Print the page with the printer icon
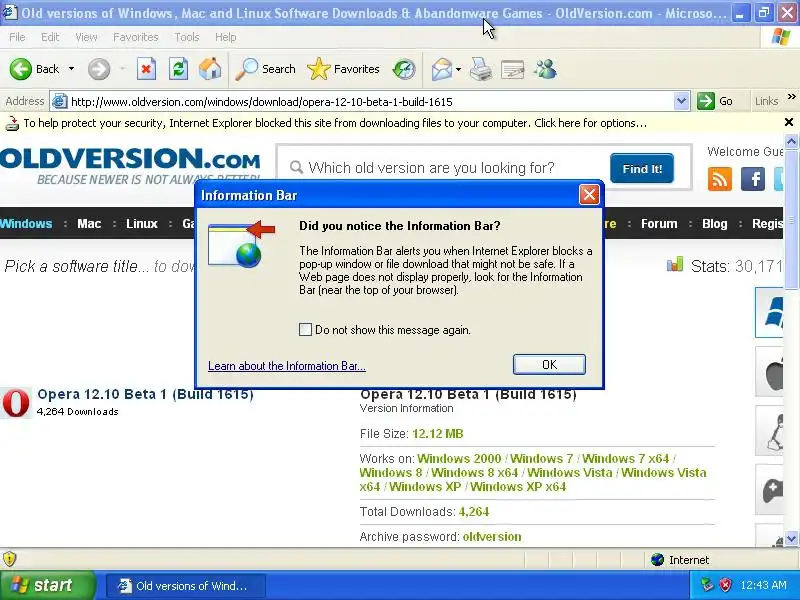 pyautogui.click(x=481, y=69)
